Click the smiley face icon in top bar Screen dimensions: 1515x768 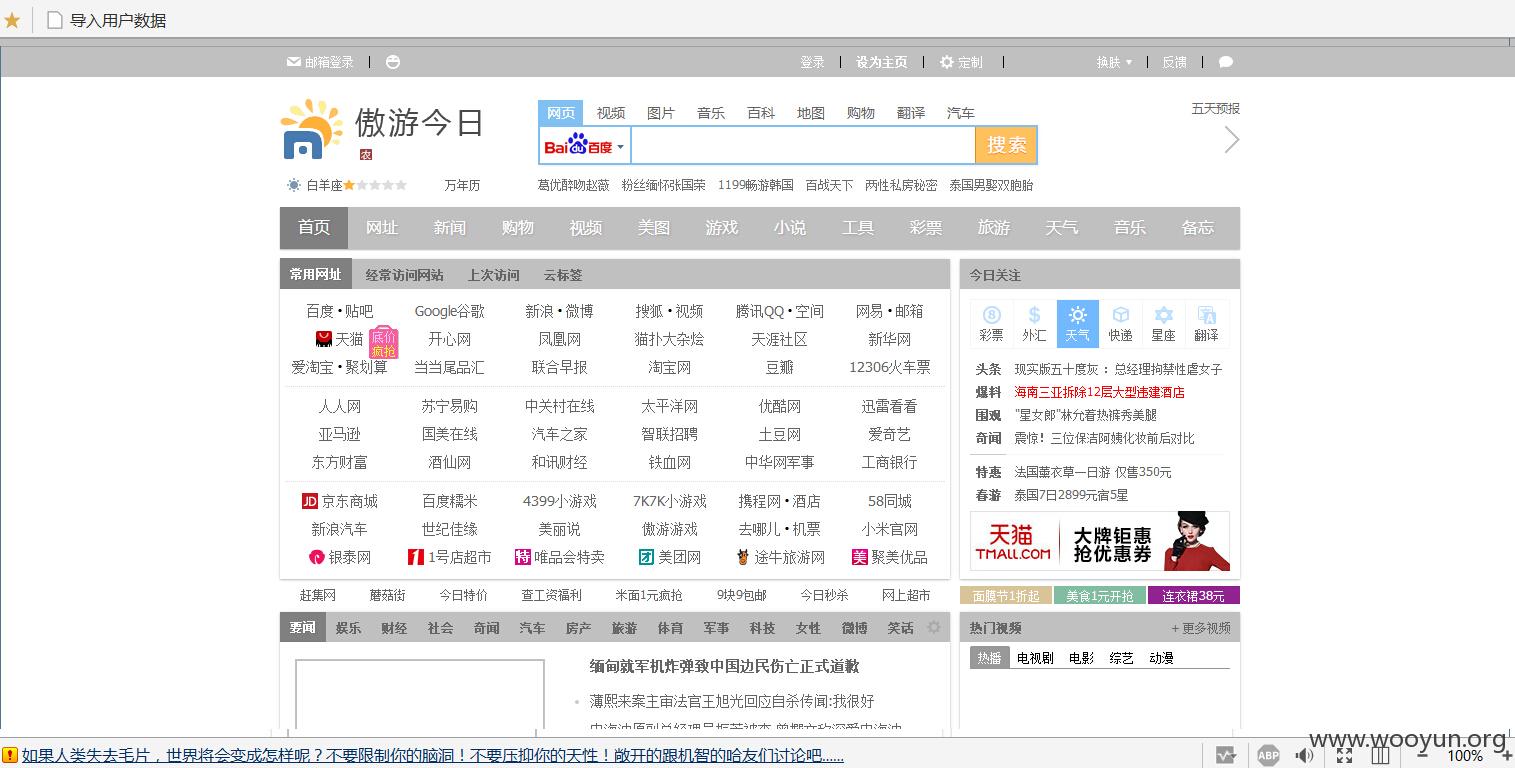tap(393, 62)
